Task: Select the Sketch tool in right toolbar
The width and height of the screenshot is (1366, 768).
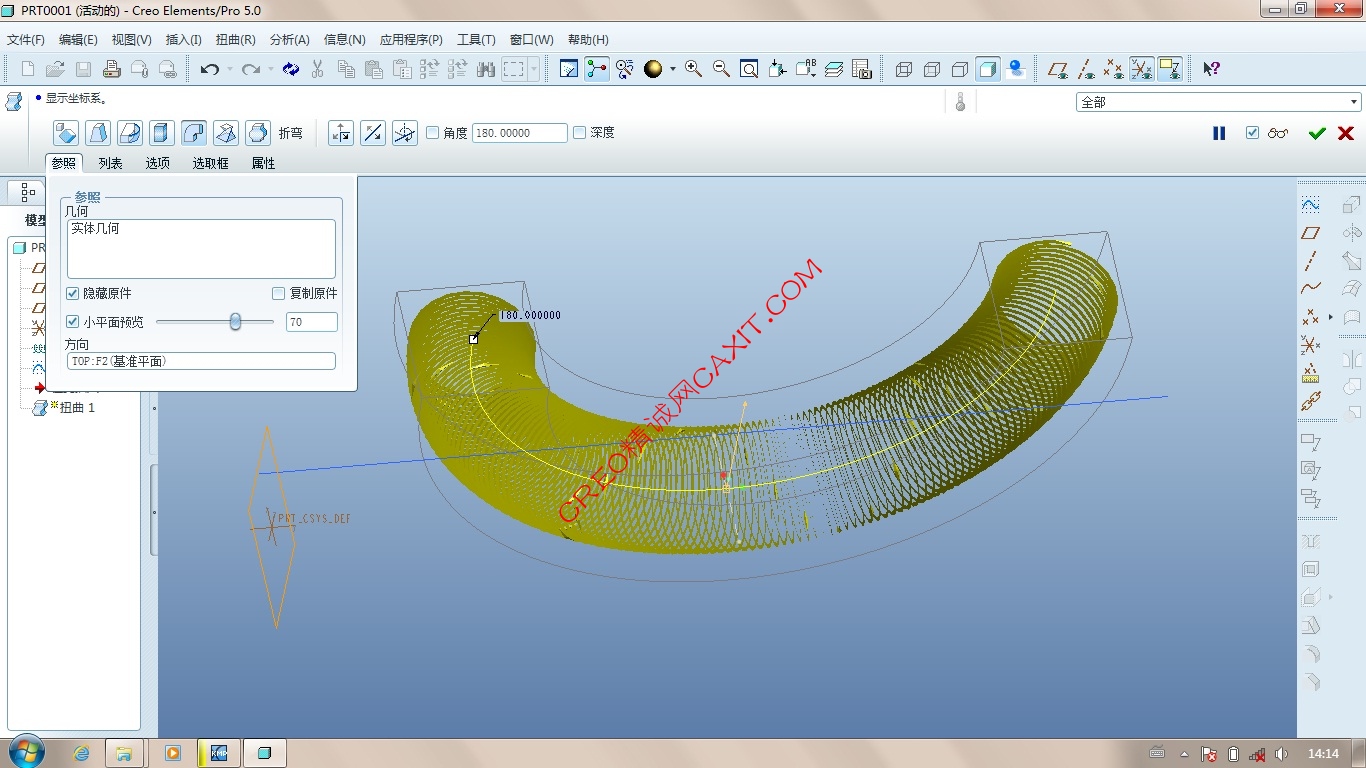Action: click(x=1310, y=204)
